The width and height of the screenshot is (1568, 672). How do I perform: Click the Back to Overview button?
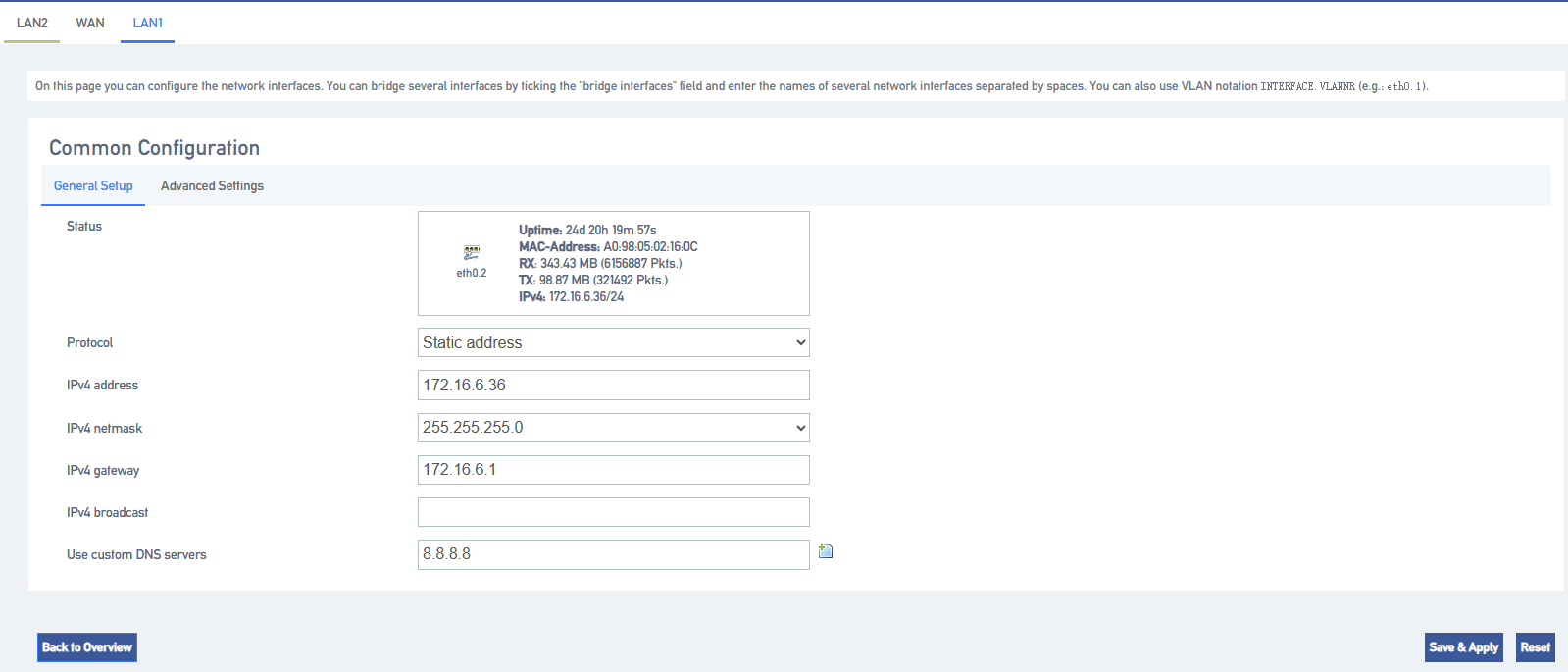(87, 647)
